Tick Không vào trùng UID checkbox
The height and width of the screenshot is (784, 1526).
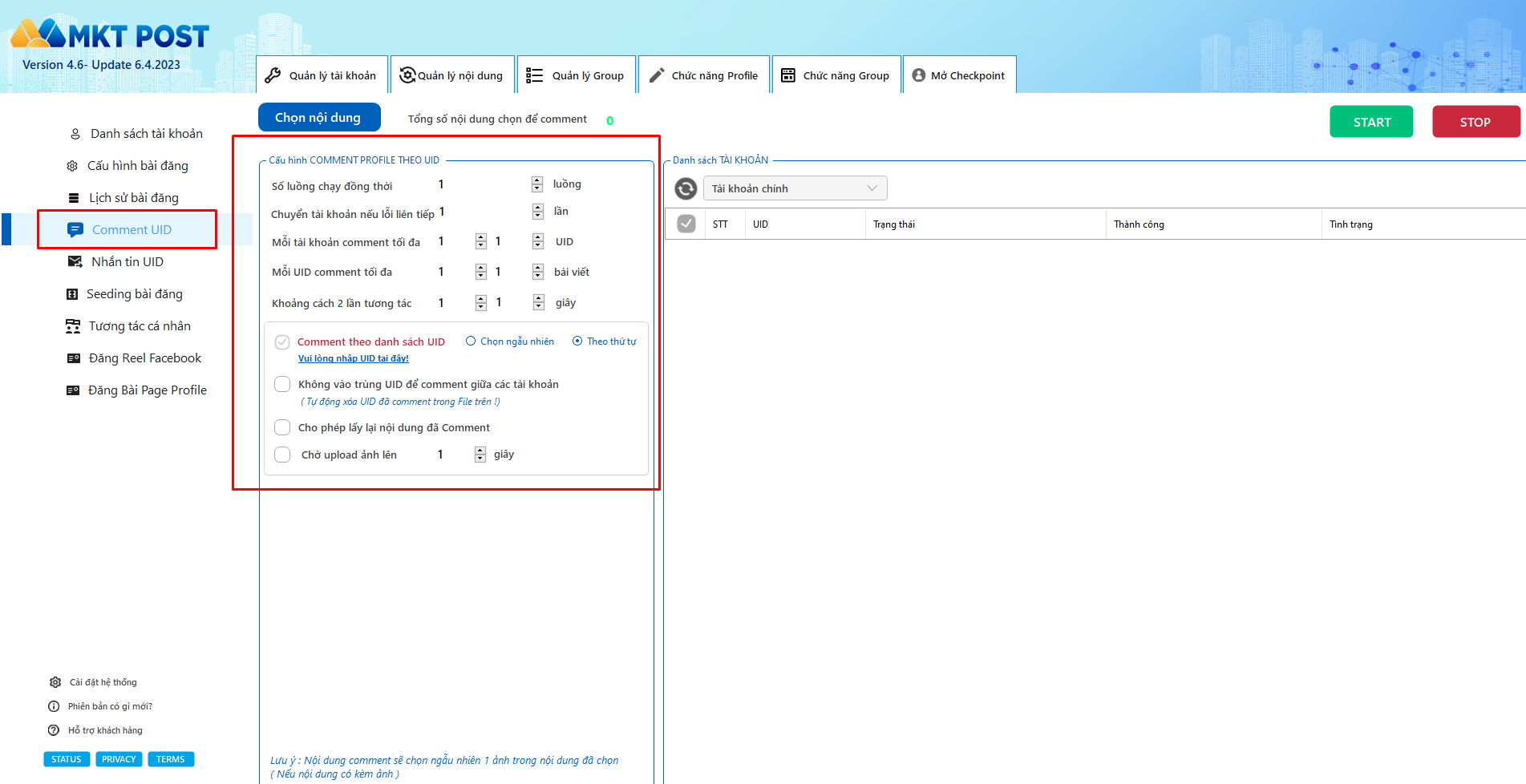click(282, 384)
